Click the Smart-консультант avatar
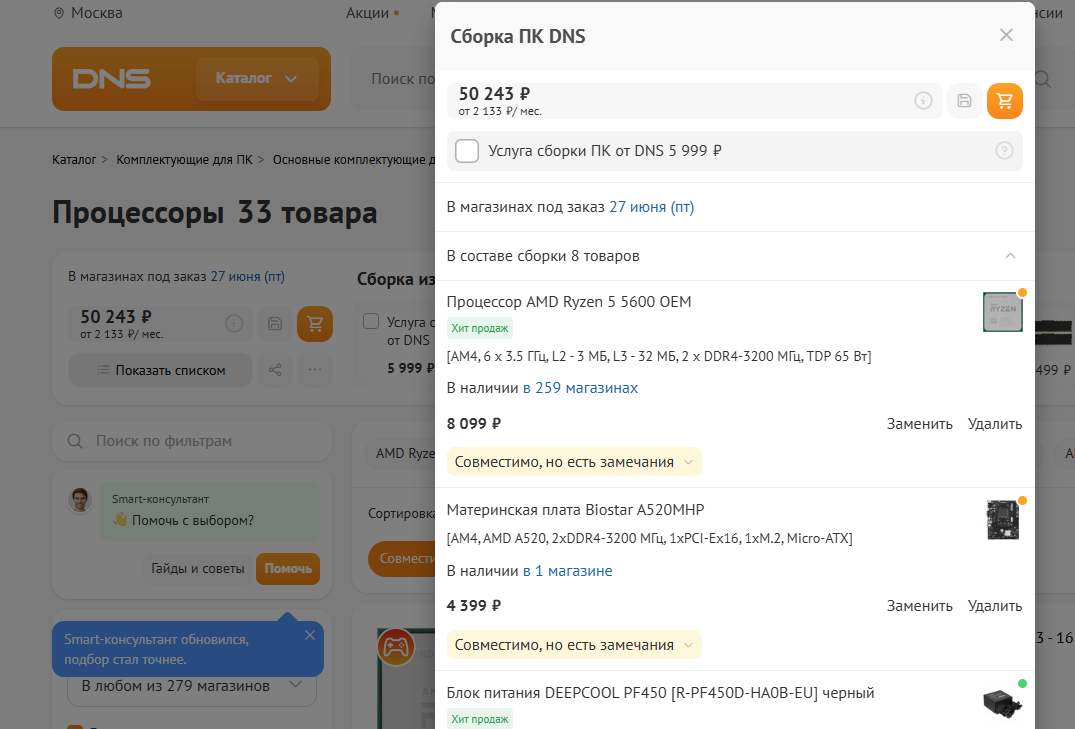 pyautogui.click(x=80, y=501)
